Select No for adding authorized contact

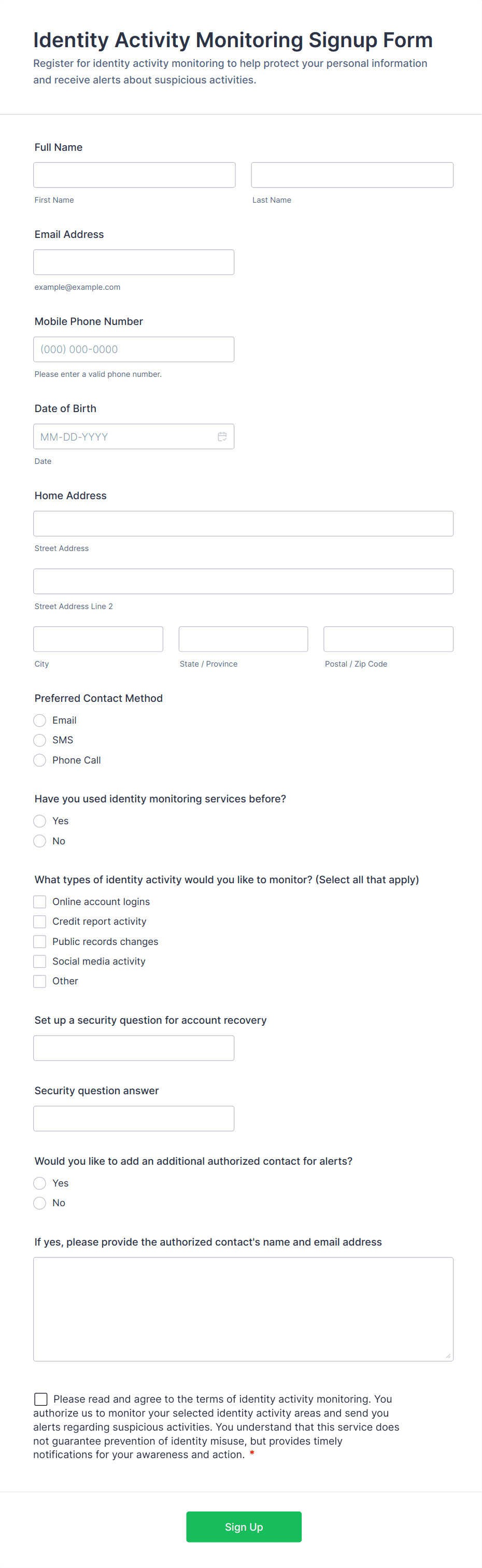click(x=39, y=1203)
